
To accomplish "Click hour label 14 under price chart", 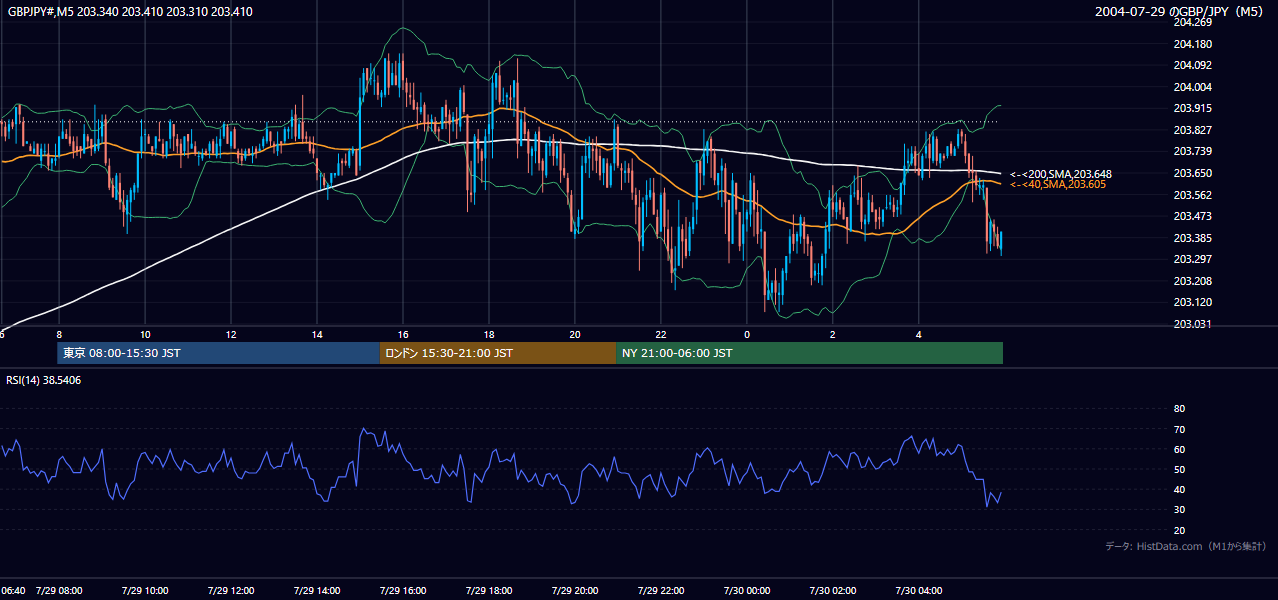I will coord(317,334).
